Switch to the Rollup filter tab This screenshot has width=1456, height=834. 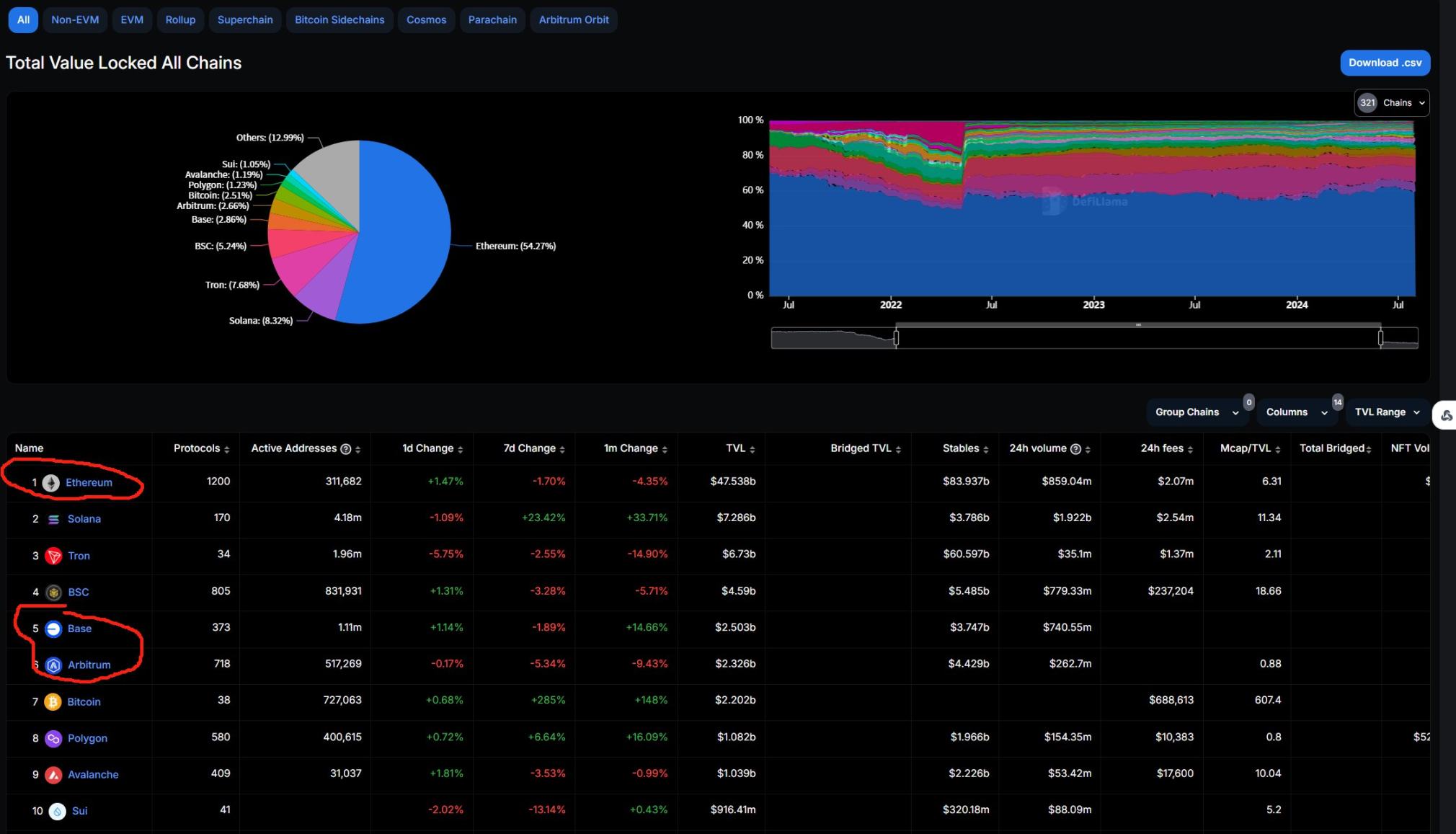point(180,19)
